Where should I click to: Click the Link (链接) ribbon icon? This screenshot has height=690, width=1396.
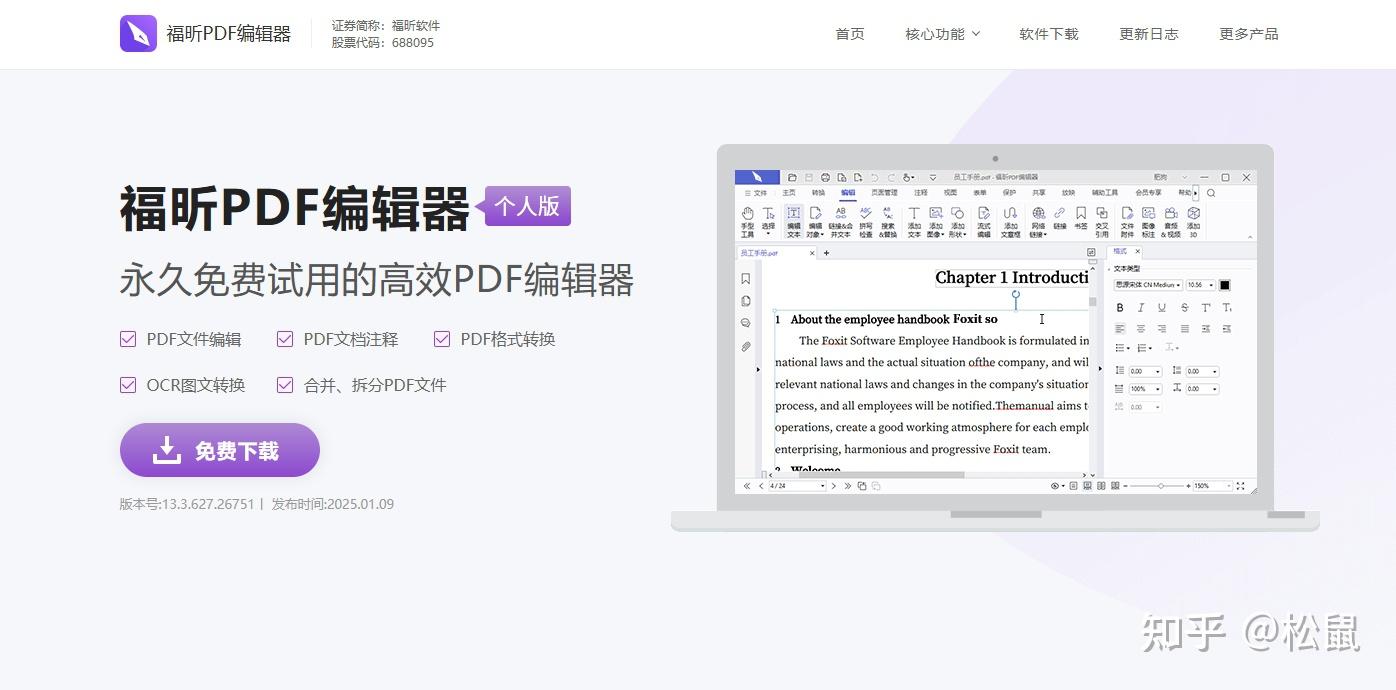[1060, 218]
